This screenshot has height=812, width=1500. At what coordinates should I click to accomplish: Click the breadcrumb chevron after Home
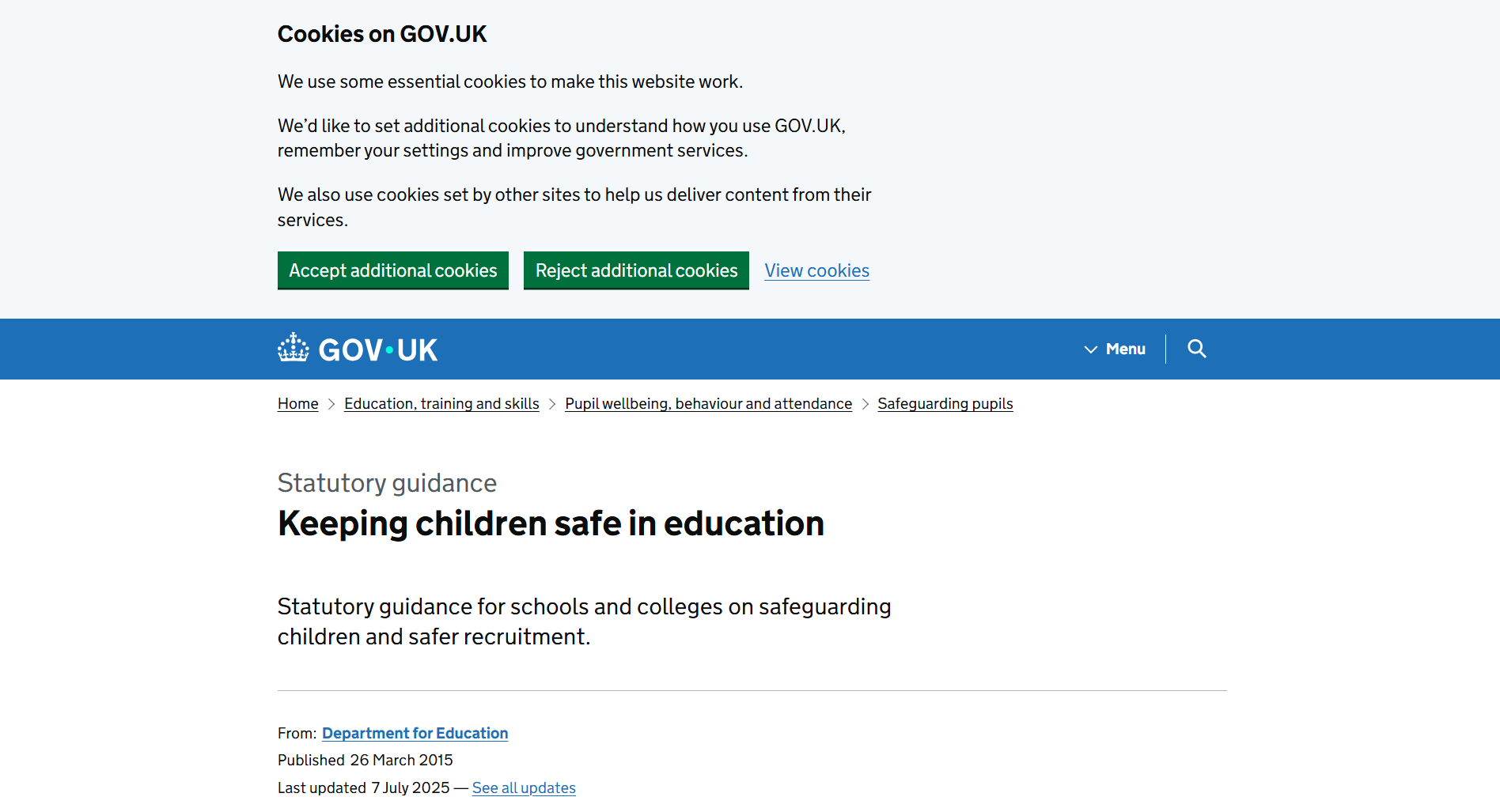tap(331, 404)
